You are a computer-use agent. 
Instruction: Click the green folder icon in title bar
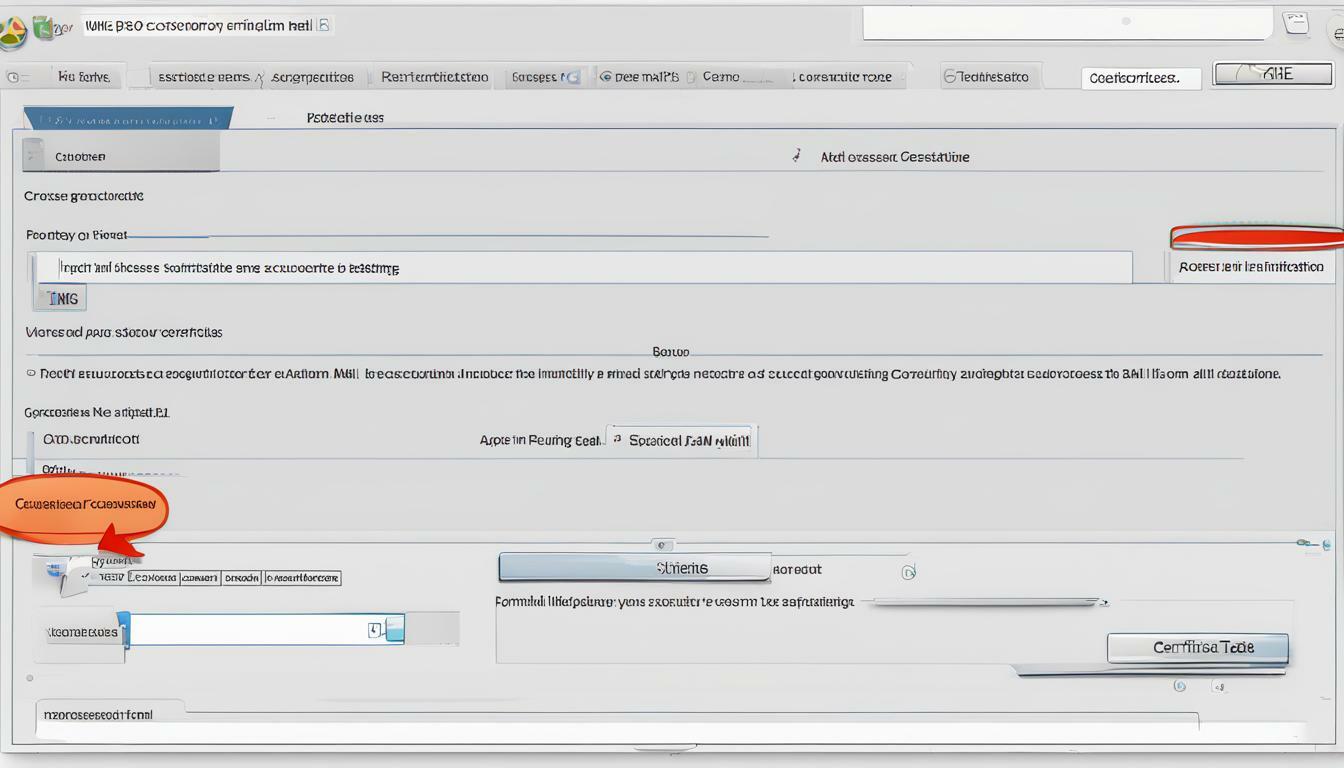[x=44, y=28]
